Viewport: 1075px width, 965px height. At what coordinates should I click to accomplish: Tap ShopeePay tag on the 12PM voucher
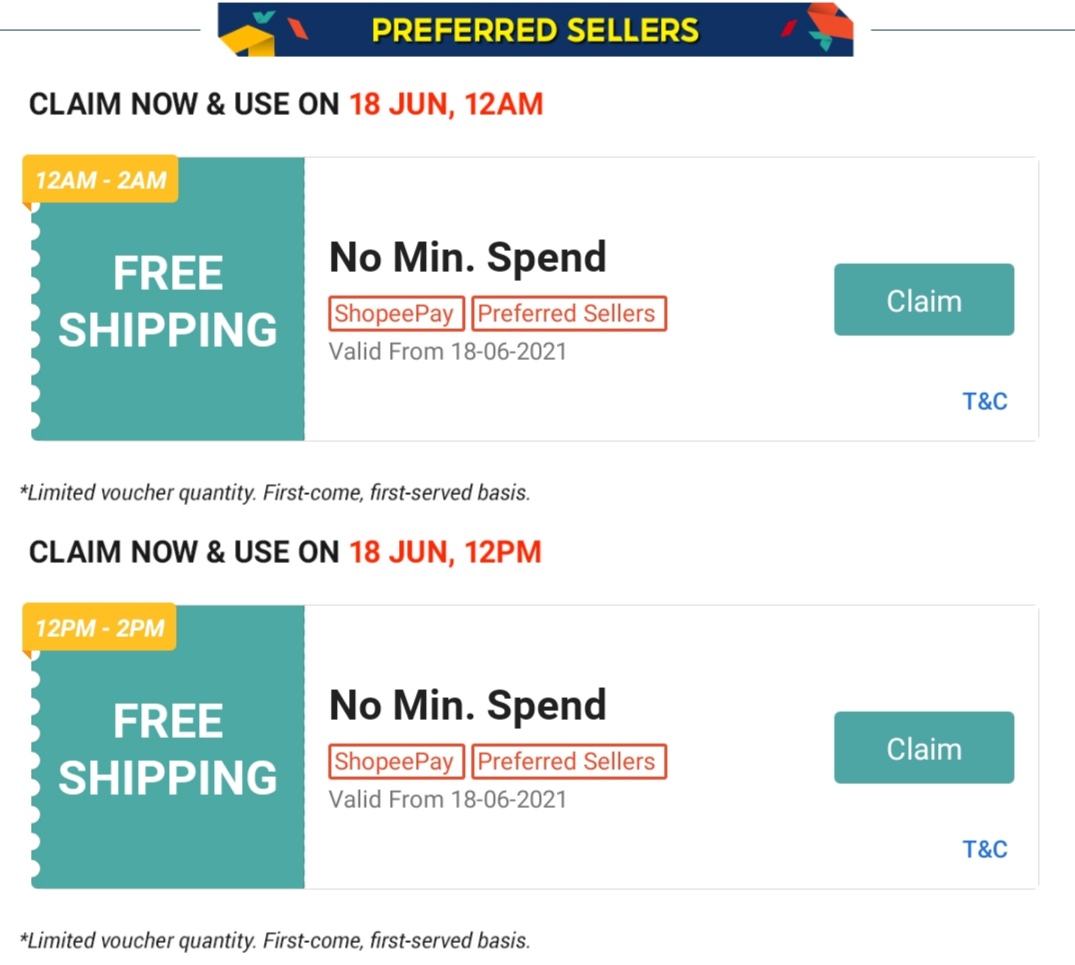point(396,762)
